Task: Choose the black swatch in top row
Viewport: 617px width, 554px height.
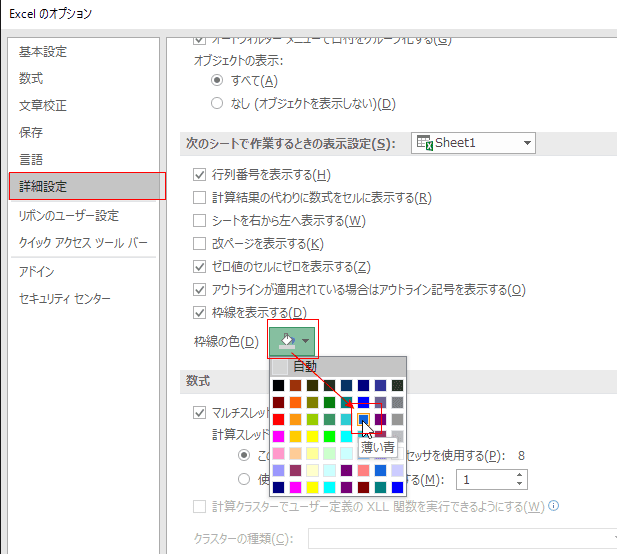Action: click(278, 385)
